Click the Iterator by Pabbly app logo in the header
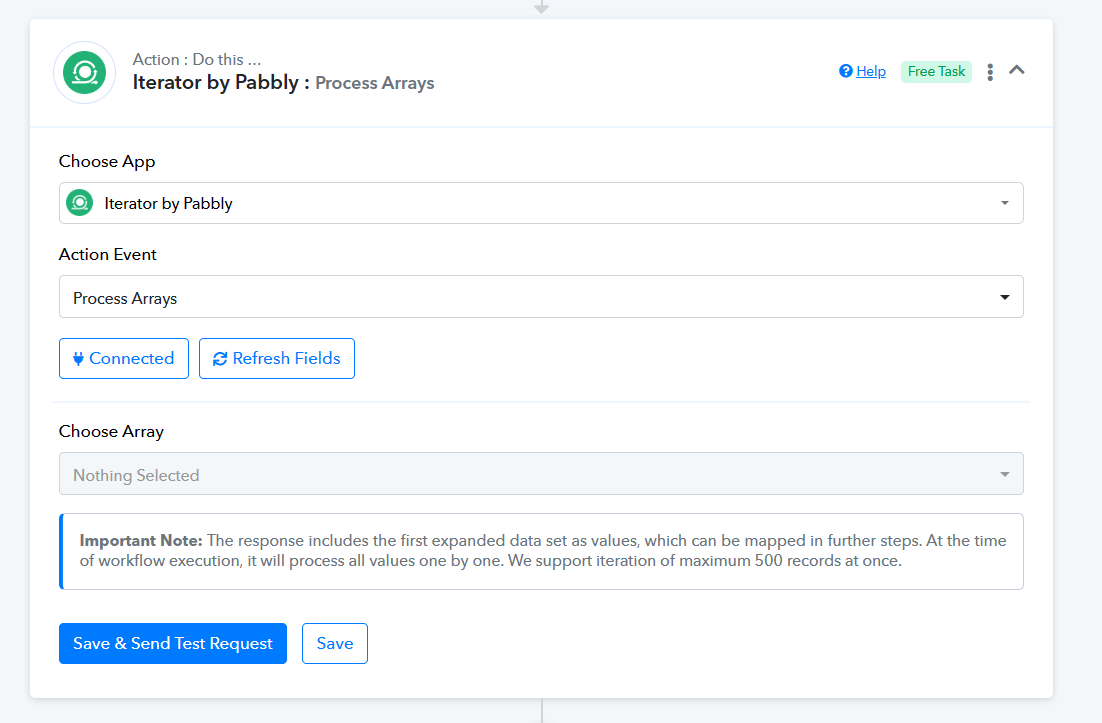 click(84, 72)
